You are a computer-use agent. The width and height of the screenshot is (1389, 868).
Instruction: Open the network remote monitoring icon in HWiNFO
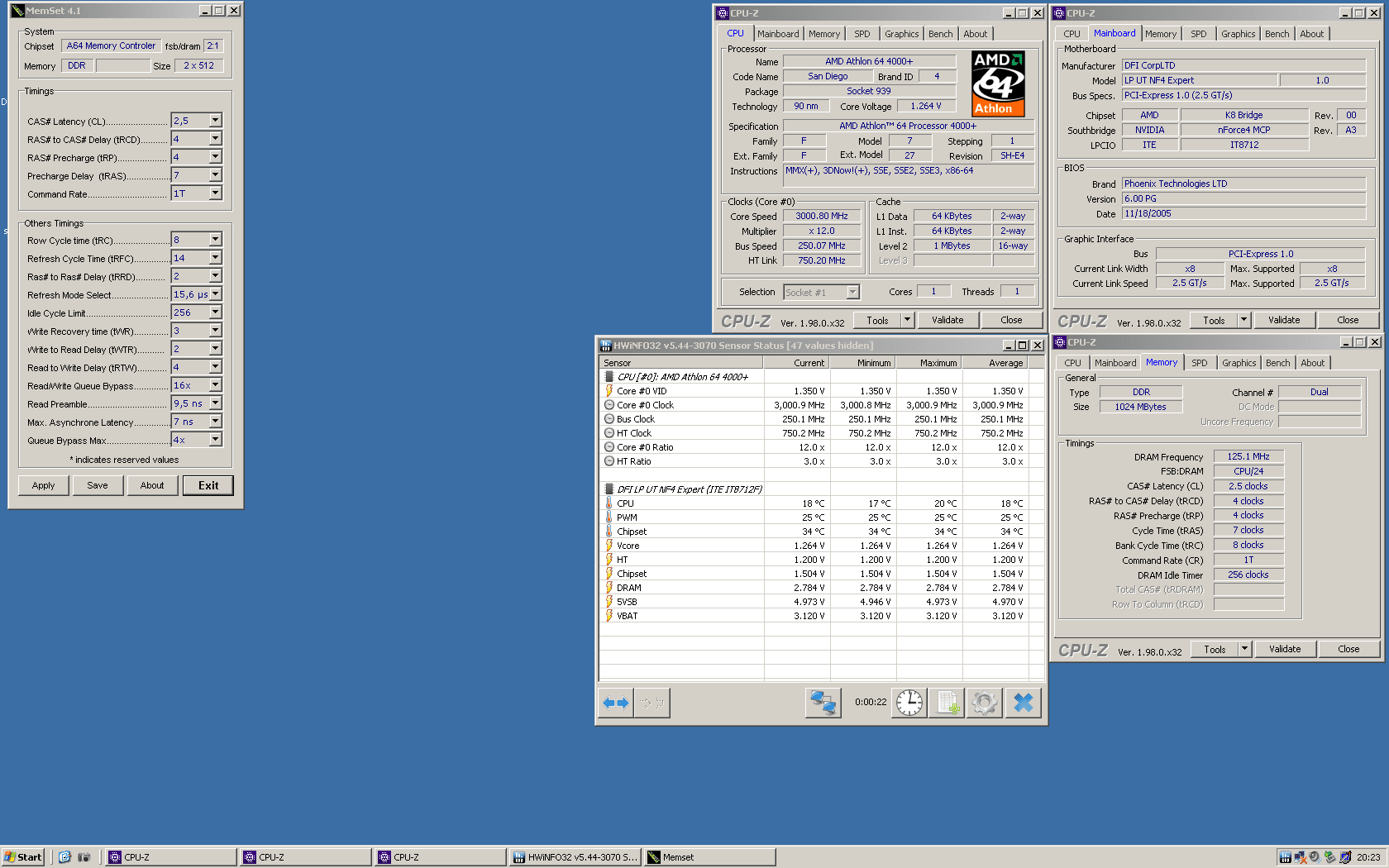tap(823, 703)
